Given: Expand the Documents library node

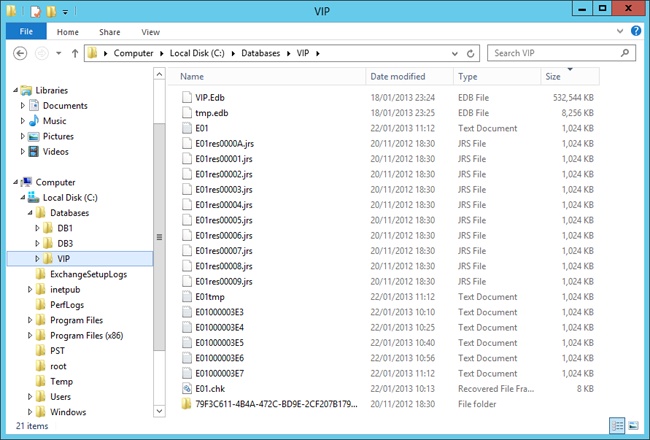Looking at the screenshot, I should (x=23, y=105).
